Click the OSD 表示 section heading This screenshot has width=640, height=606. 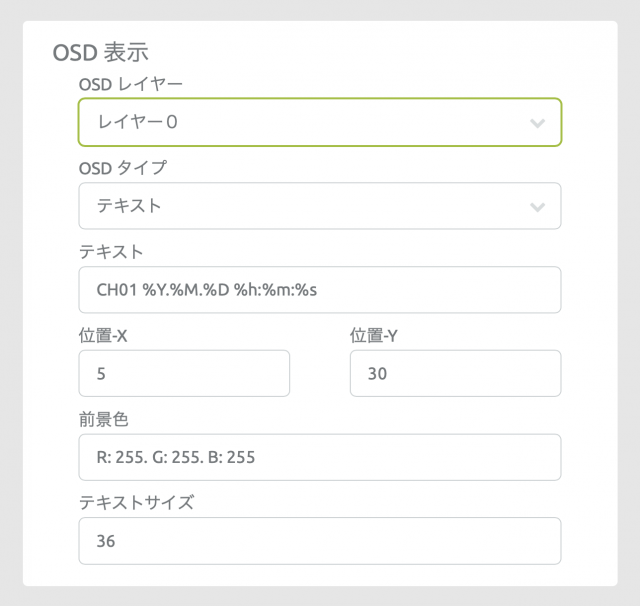coord(99,51)
